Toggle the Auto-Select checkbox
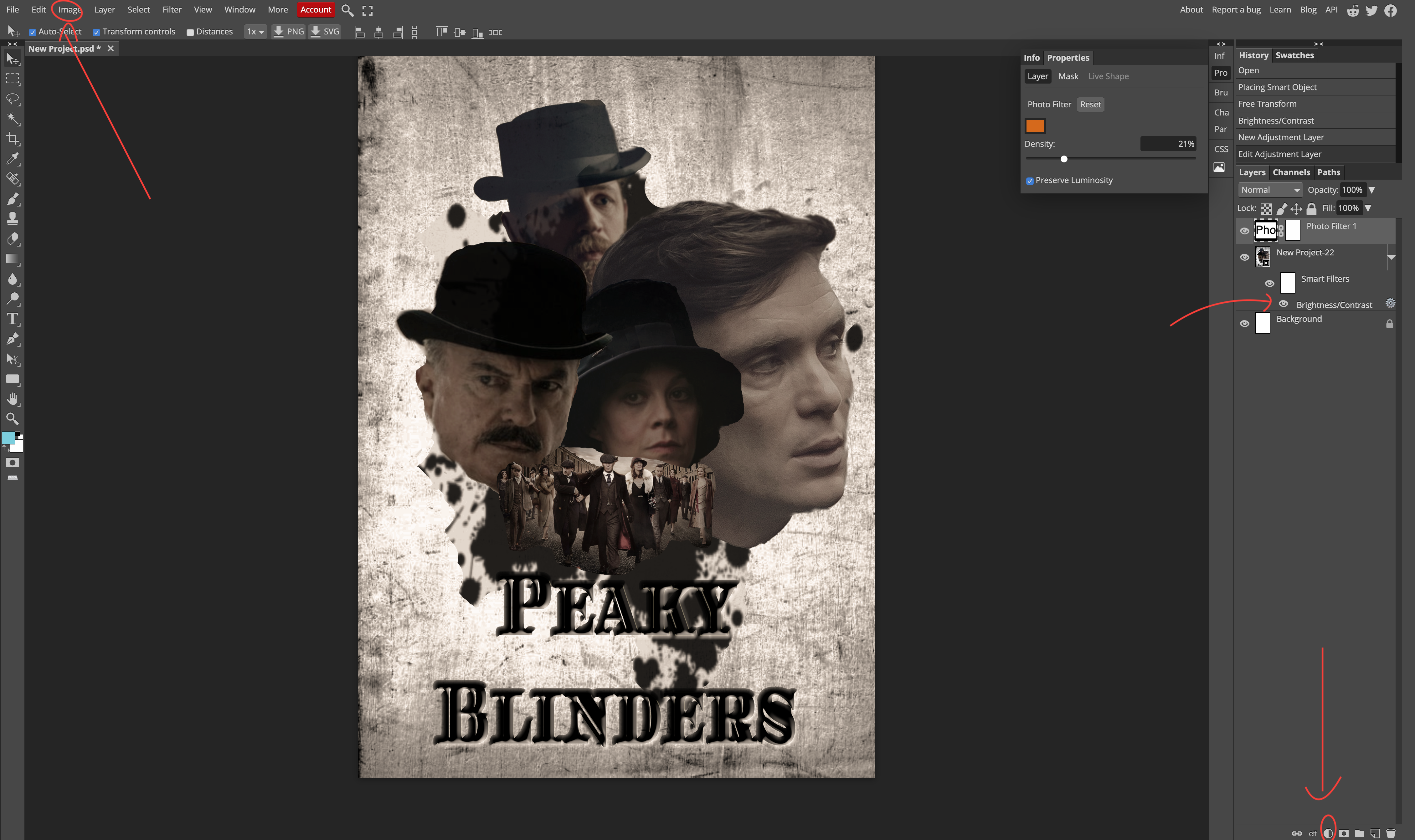This screenshot has width=1415, height=840. [x=32, y=32]
